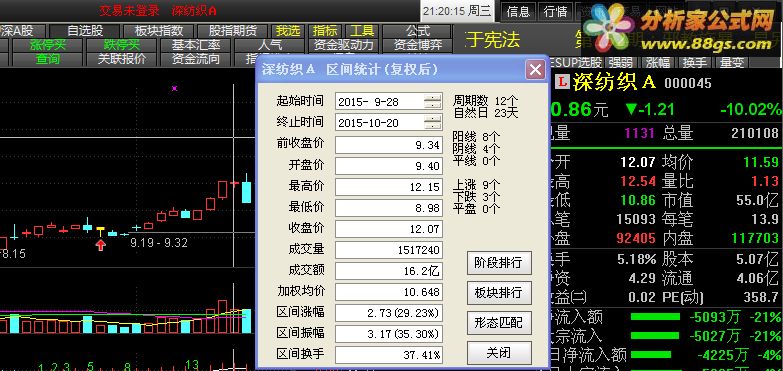Click the yellow 我选 button
Screen dimensions: 783x371
point(288,31)
